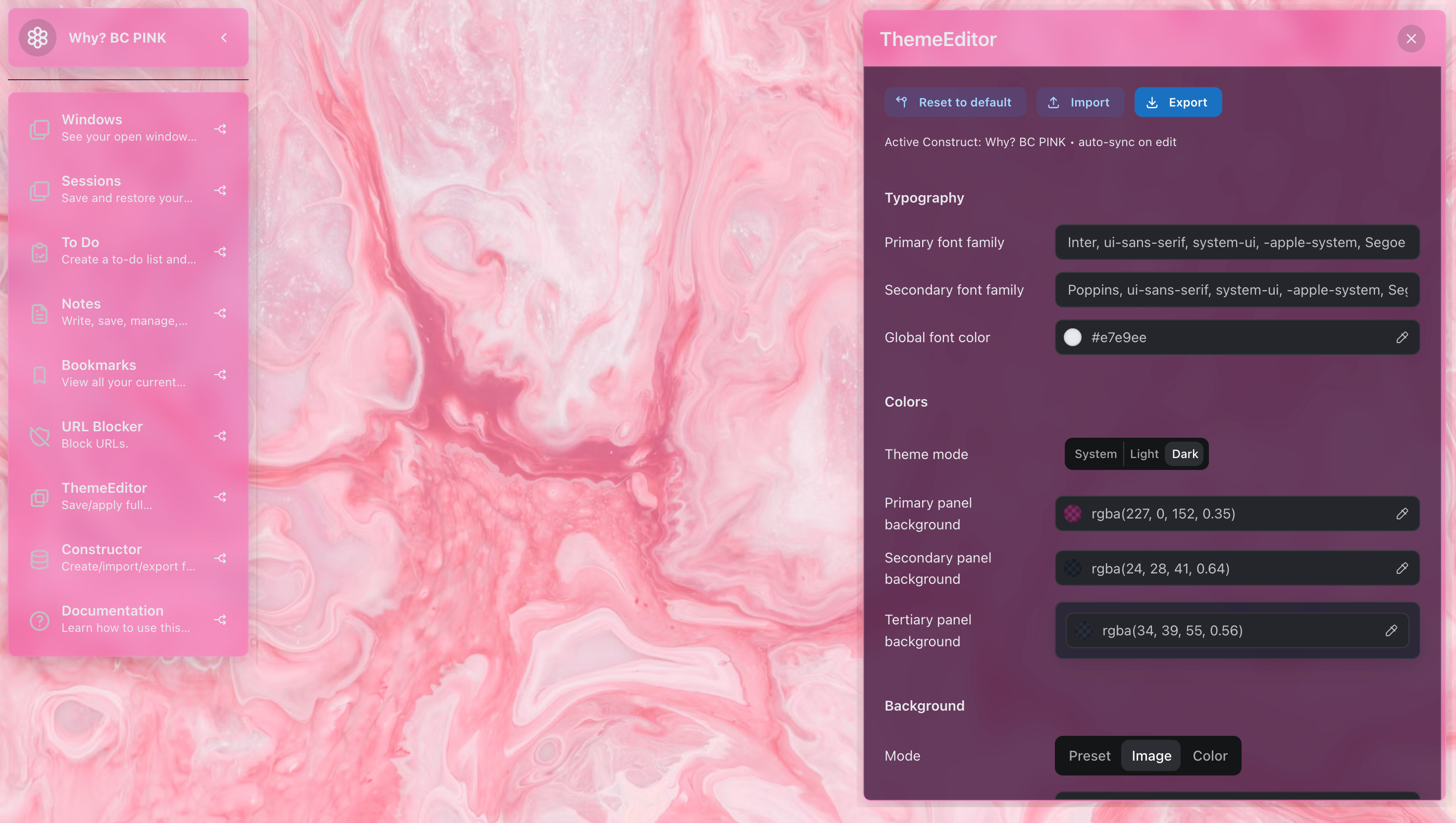Screen dimensions: 1456x823
Task: Select Dark theme mode
Action: (1185, 454)
